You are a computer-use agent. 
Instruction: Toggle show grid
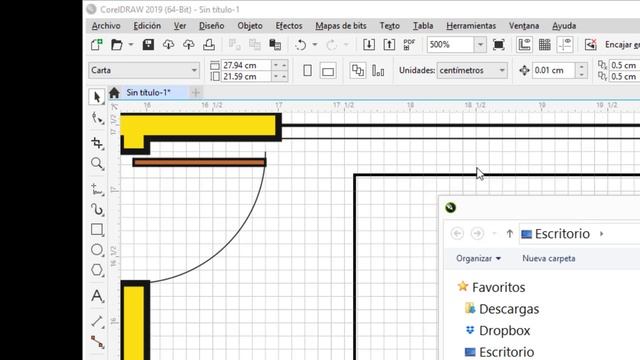tap(544, 44)
